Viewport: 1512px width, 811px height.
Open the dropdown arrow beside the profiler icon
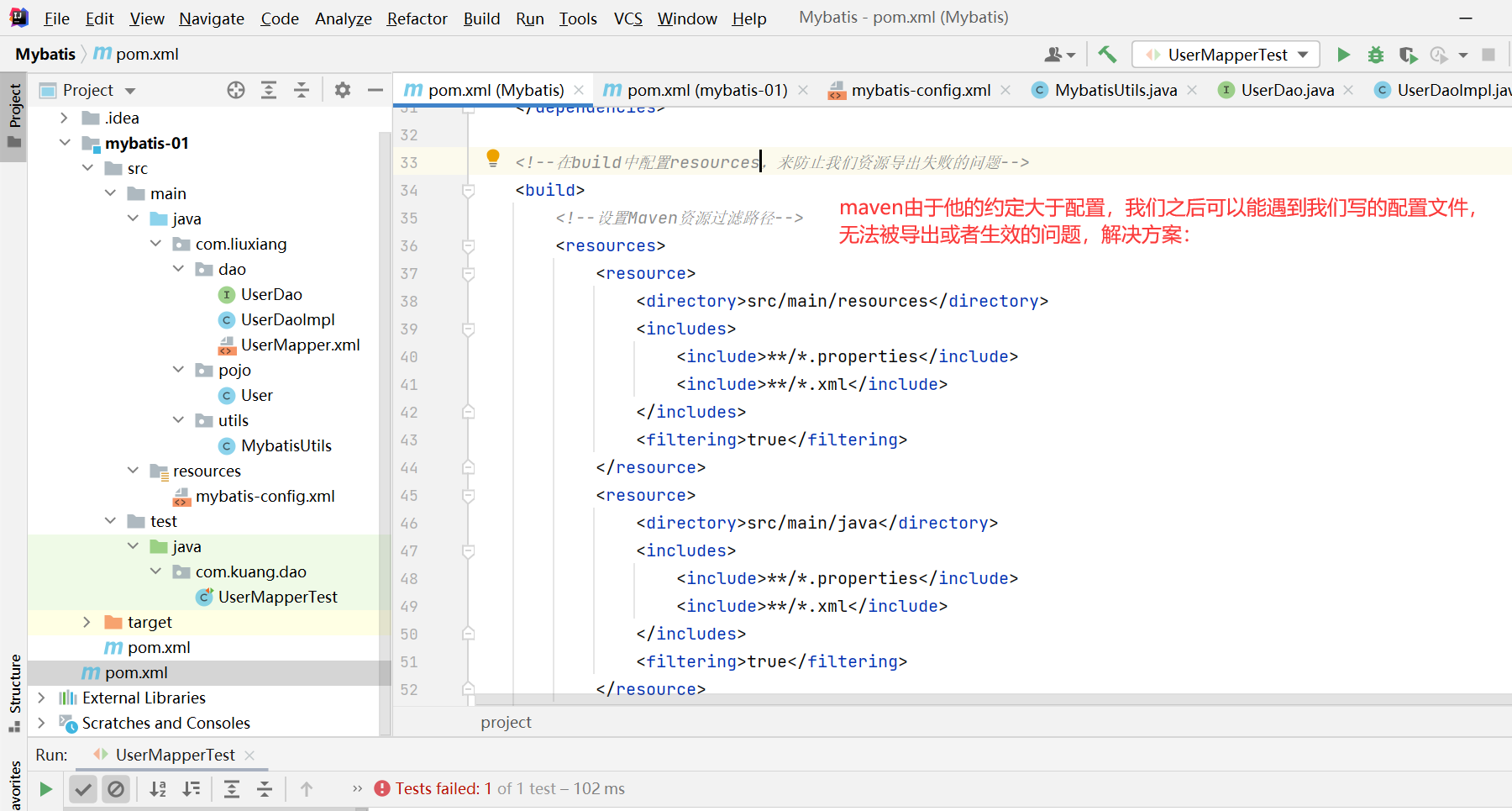(1463, 55)
